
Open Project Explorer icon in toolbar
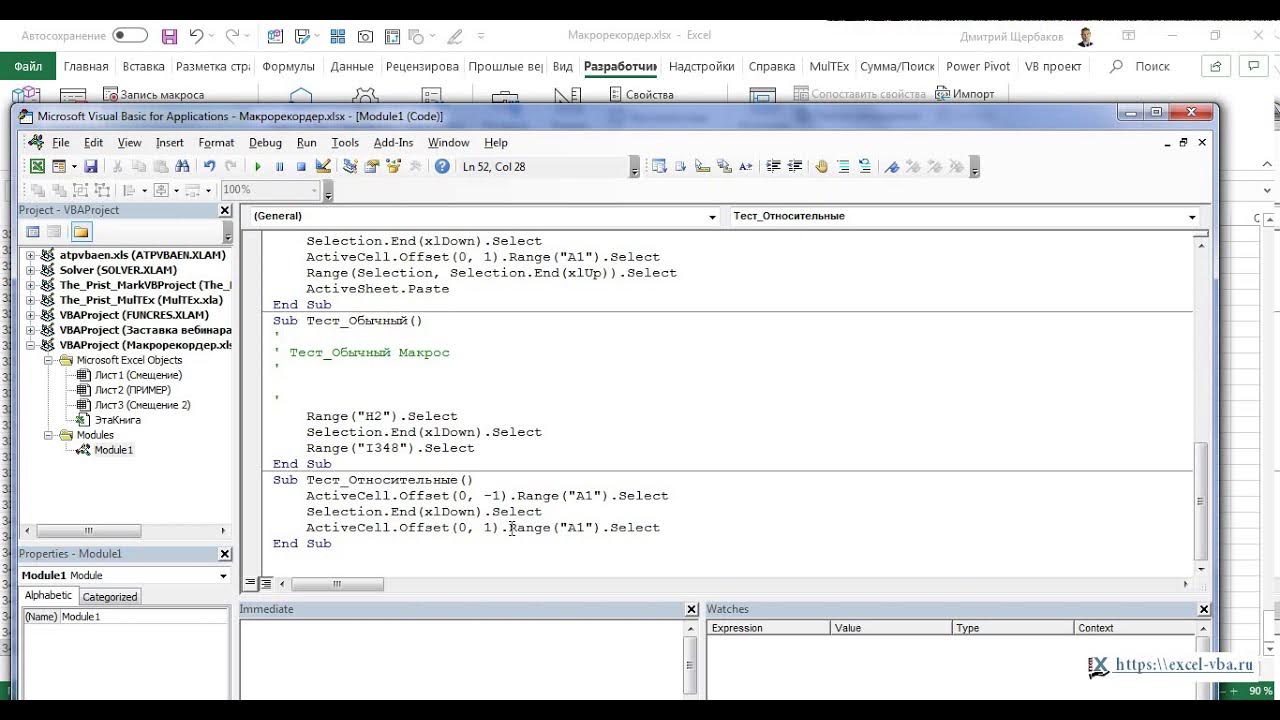click(350, 167)
